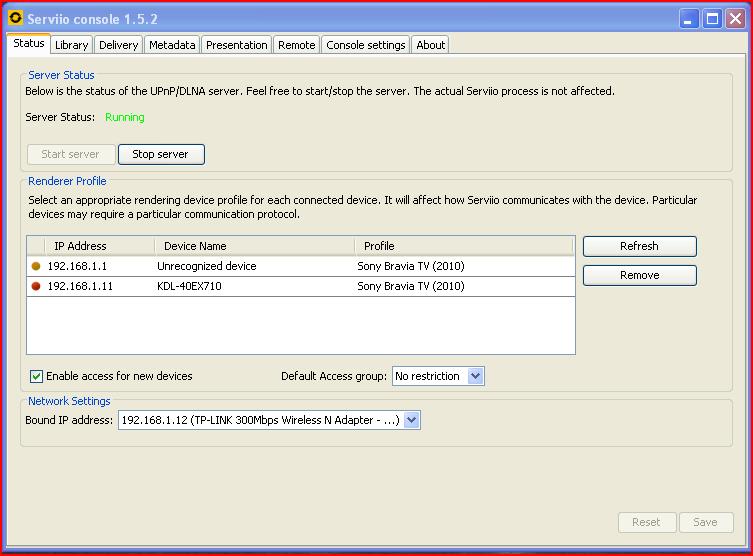The width and height of the screenshot is (753, 556).
Task: Minimize the Serviio console window
Action: pyautogui.click(x=689, y=19)
